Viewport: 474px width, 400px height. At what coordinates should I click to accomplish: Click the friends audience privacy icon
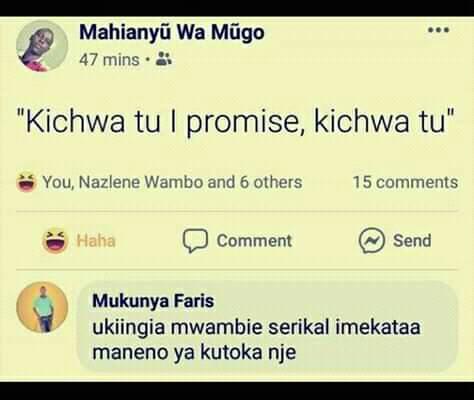[164, 59]
